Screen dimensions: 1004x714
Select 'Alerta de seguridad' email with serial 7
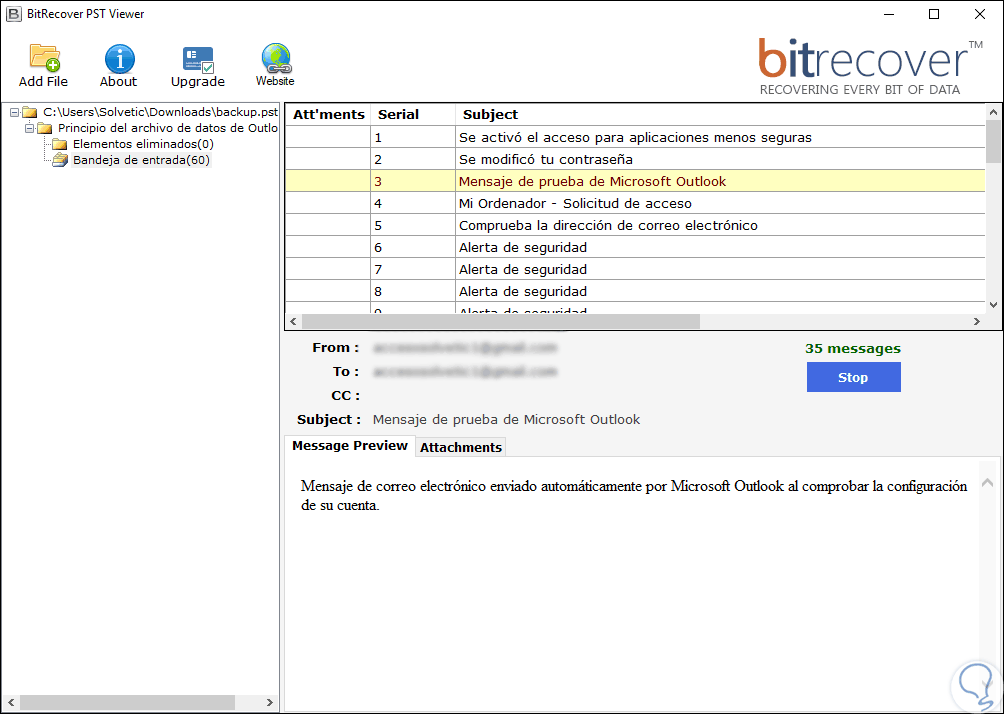(635, 269)
